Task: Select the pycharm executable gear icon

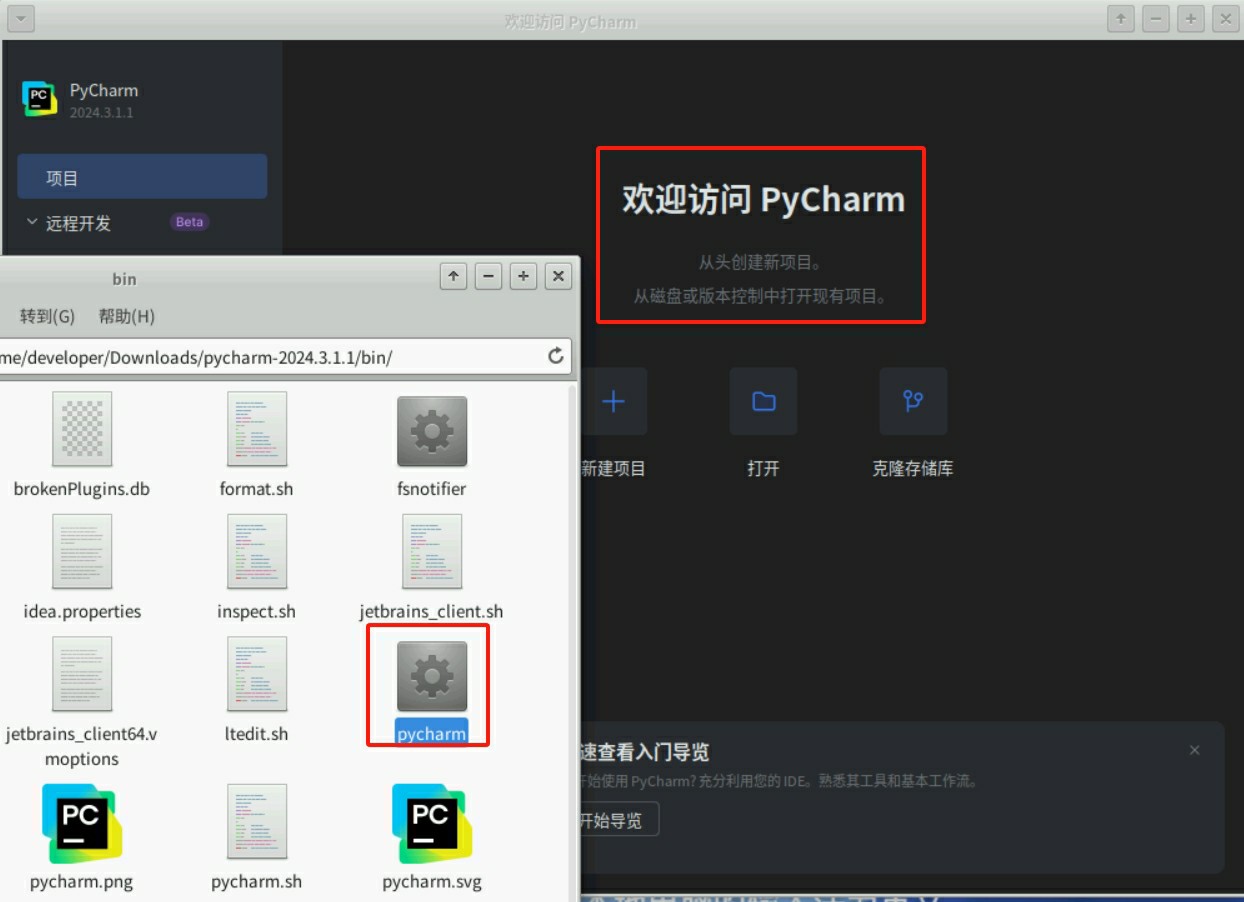Action: (432, 677)
